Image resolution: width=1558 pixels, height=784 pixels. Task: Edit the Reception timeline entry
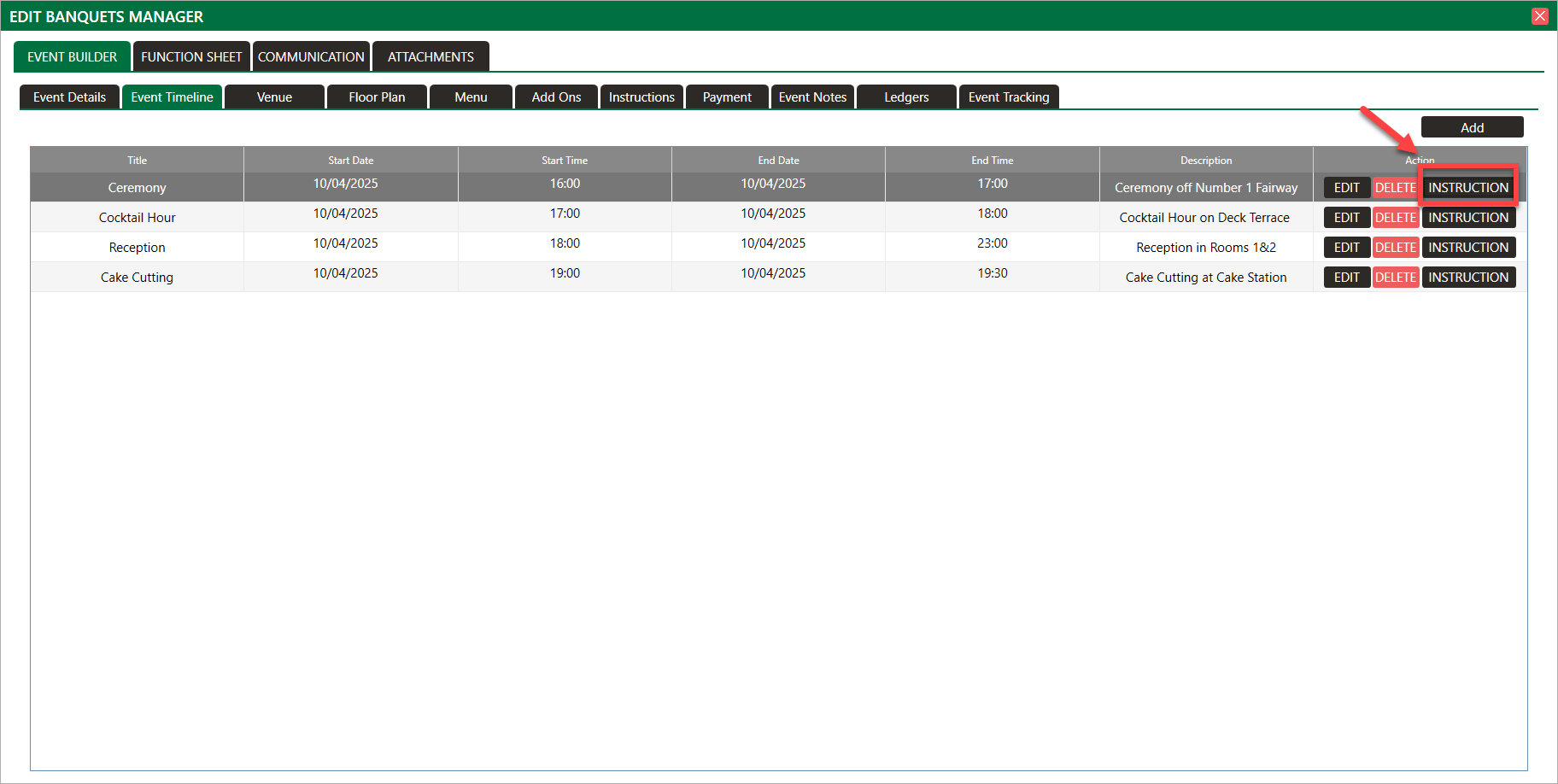tap(1347, 247)
